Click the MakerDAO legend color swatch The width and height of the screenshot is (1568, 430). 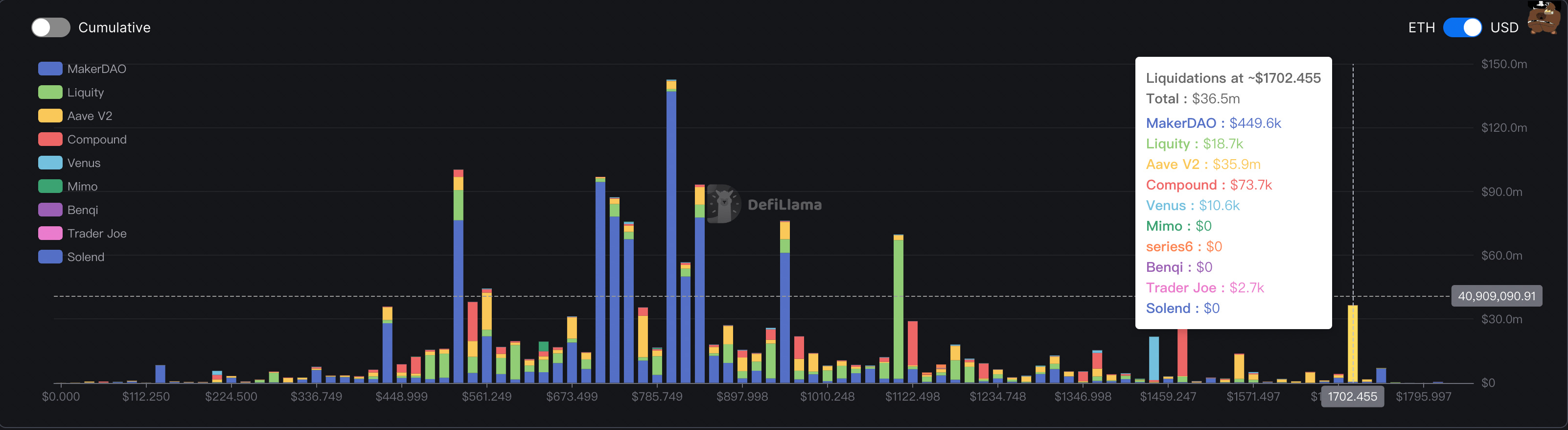(50, 69)
